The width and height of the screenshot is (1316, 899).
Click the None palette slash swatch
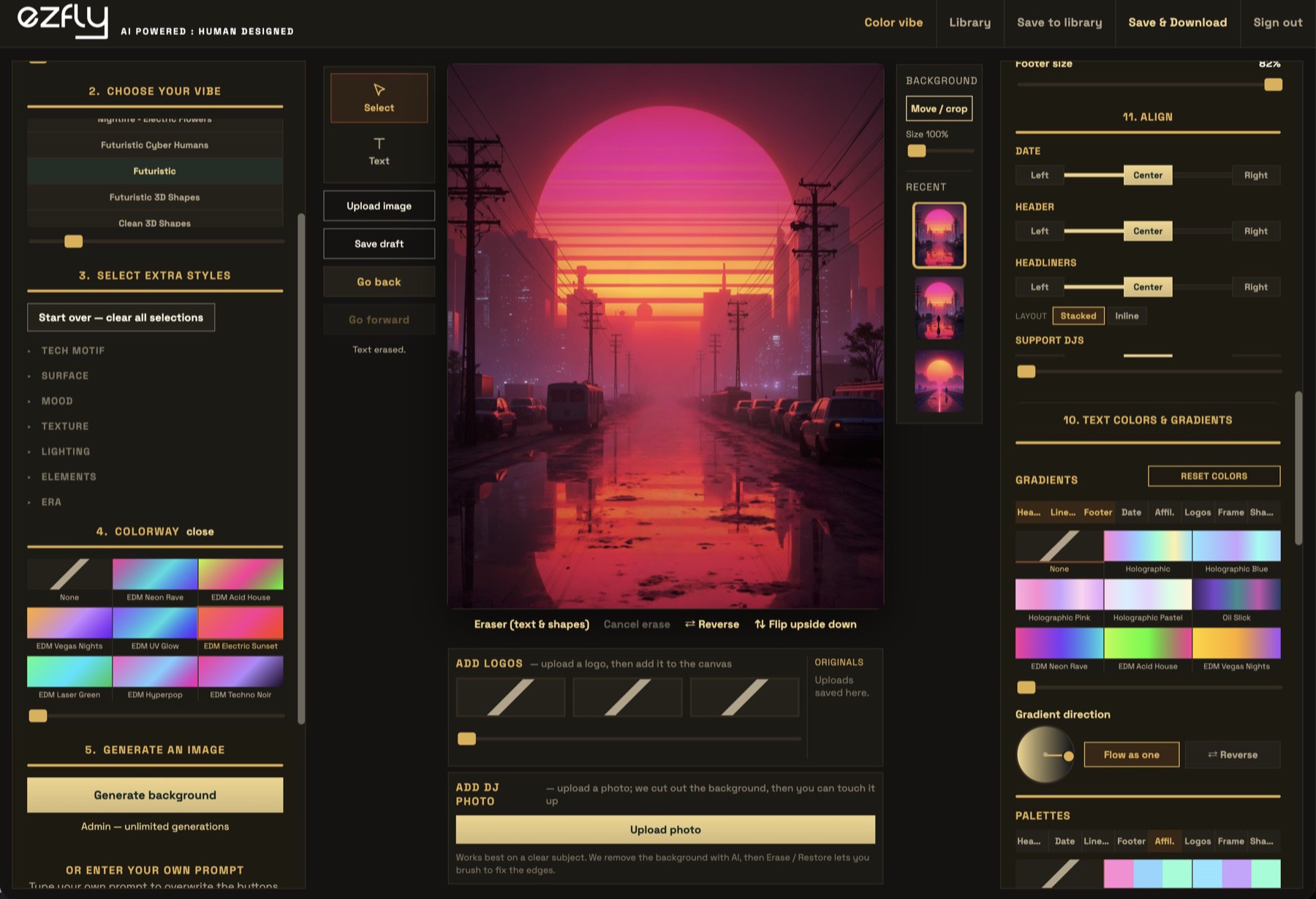pyautogui.click(x=1059, y=873)
